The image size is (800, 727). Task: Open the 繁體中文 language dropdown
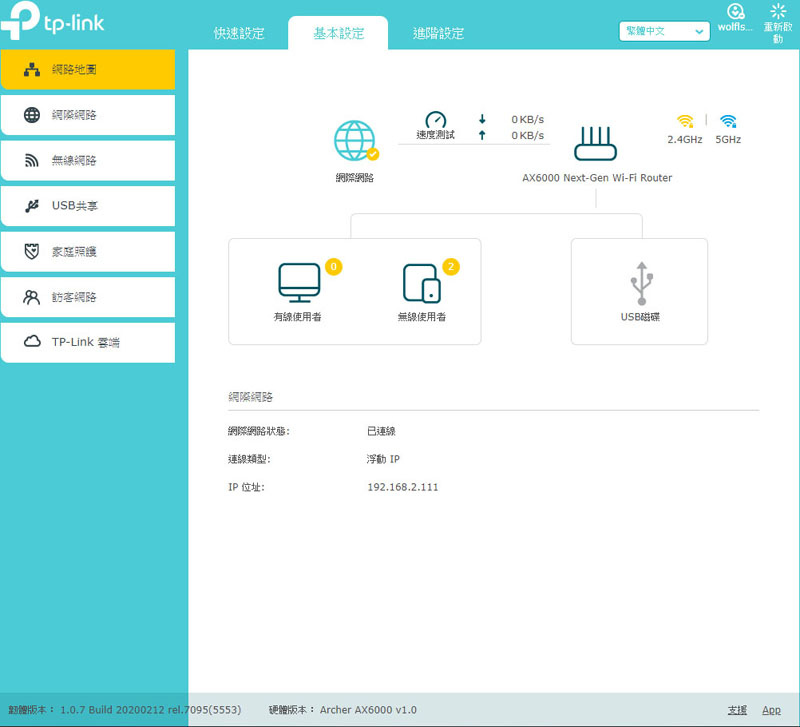(664, 31)
